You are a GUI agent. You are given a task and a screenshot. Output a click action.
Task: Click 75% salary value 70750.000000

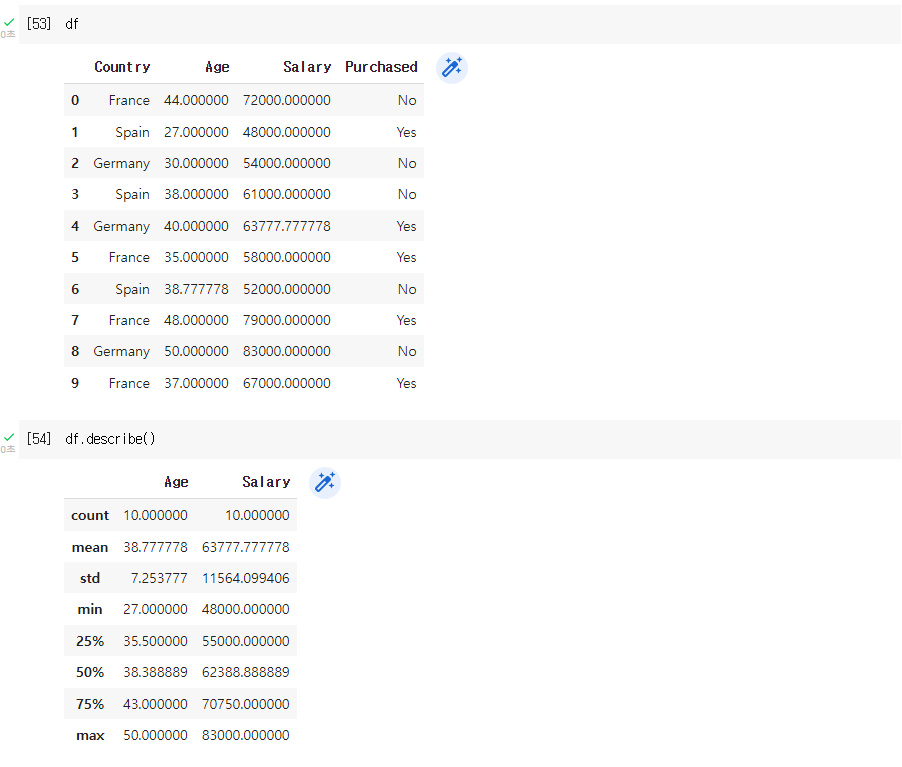coord(246,704)
